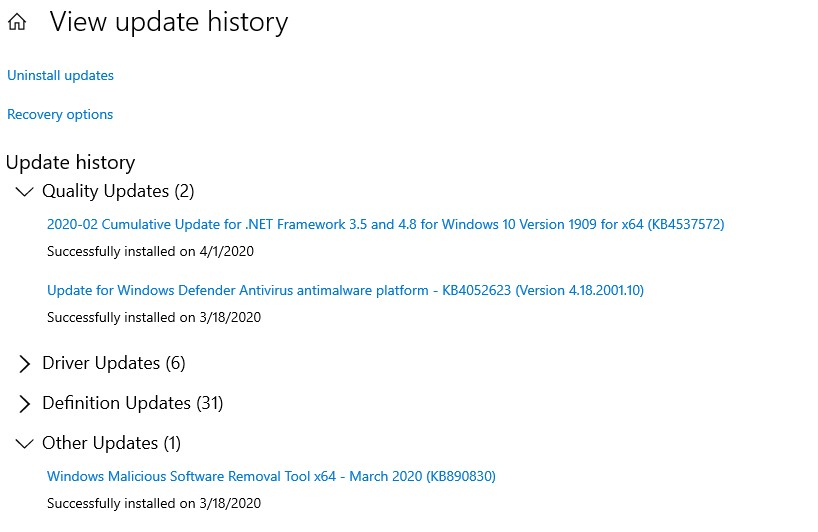Go to the Settings home icon
Image resolution: width=818 pixels, height=532 pixels.
click(17, 23)
